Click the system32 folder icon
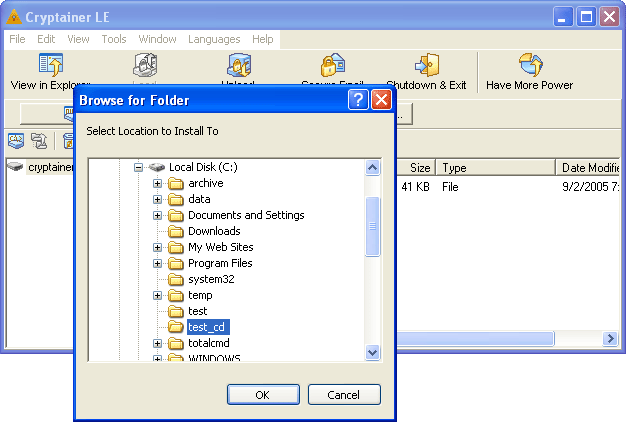Screen dimensions: 626x422 (x=176, y=279)
